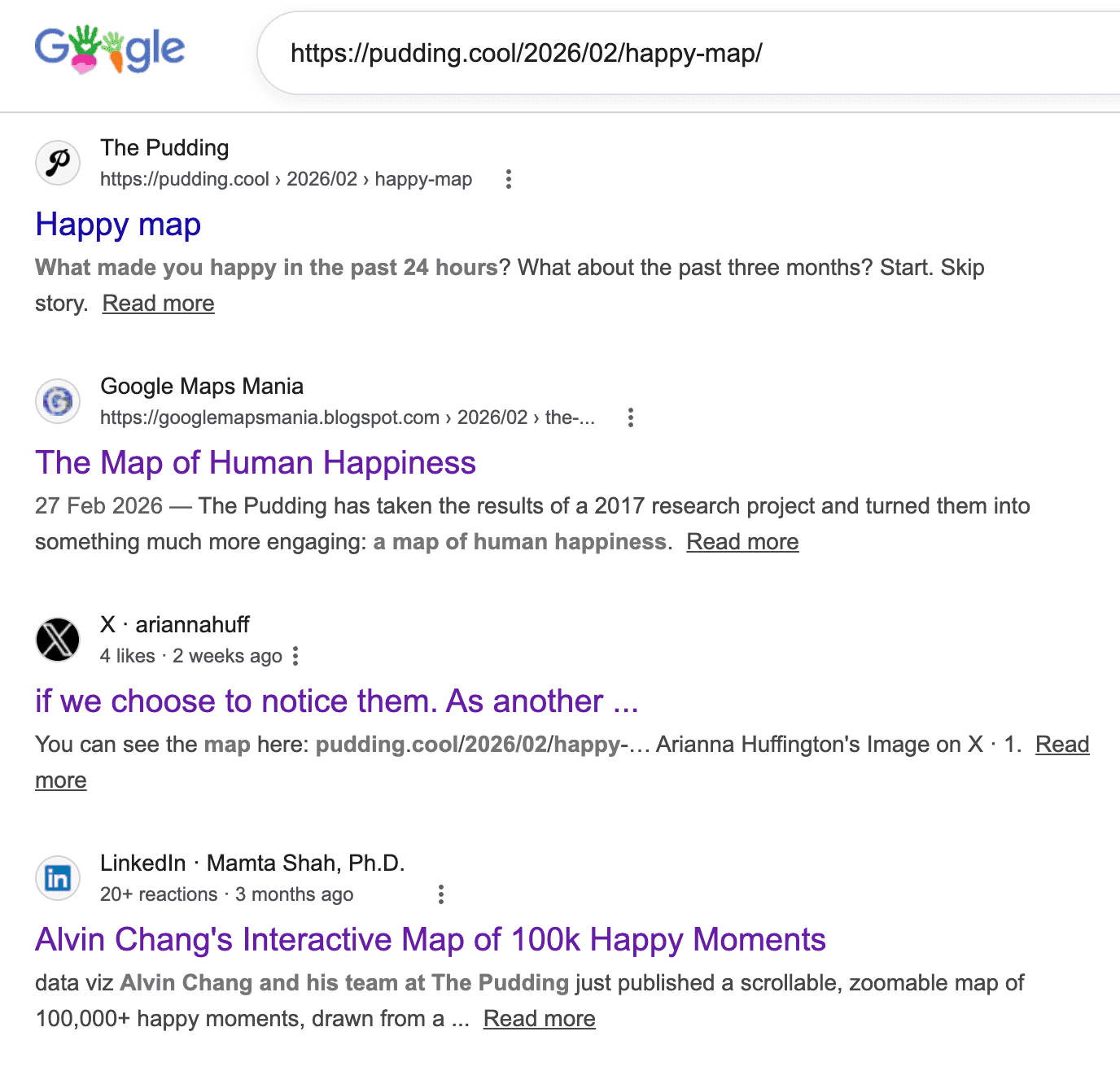This screenshot has height=1084, width=1120.
Task: Open 'Alvin Chang's Interactive Map of 100k Happy Moments'
Action: point(431,940)
